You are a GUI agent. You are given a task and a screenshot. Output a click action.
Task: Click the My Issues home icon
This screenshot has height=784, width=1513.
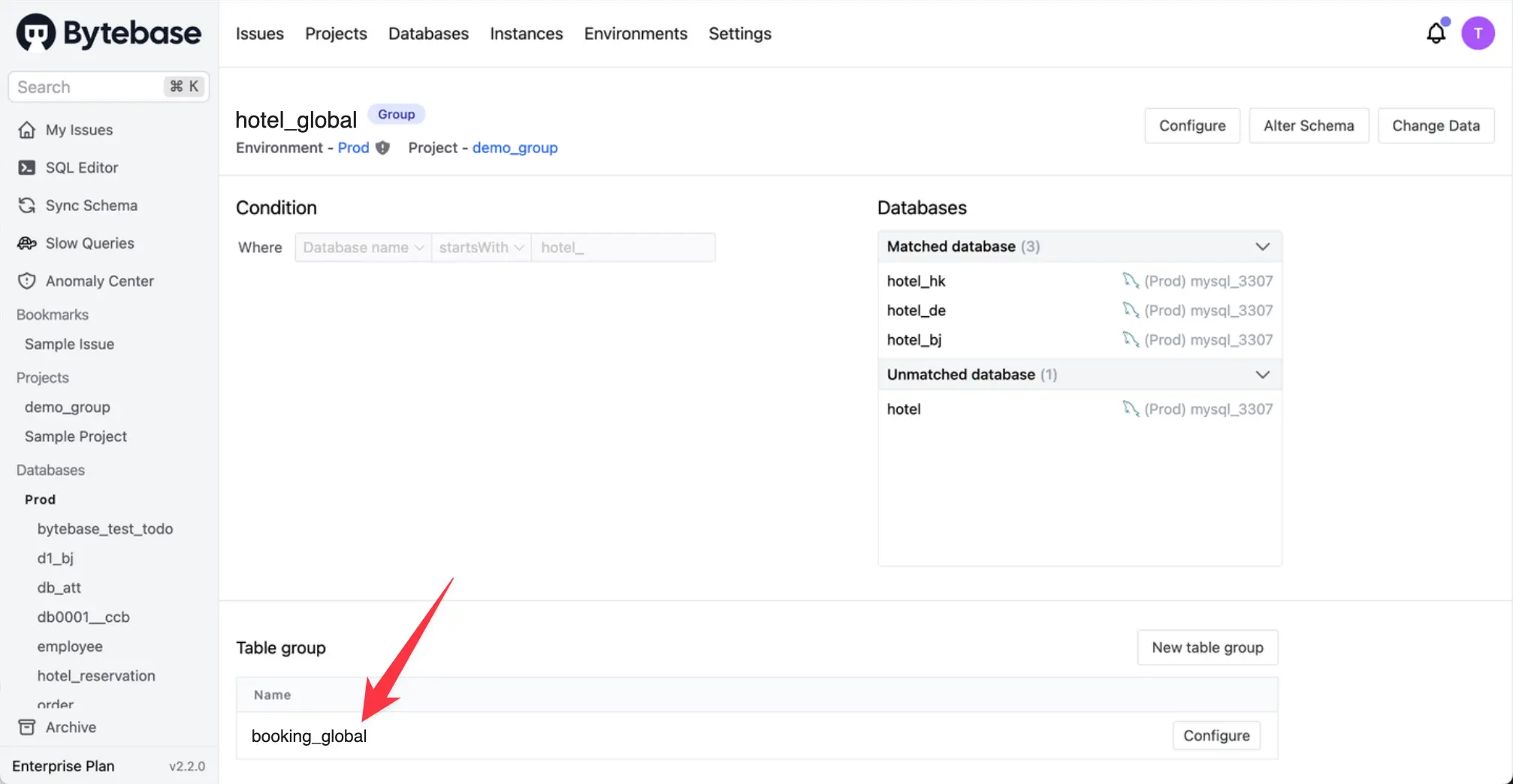point(27,130)
